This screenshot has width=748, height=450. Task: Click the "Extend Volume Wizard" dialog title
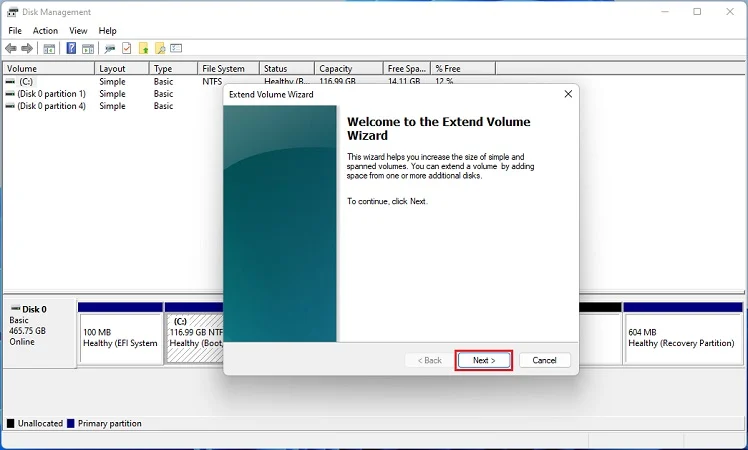(271, 94)
